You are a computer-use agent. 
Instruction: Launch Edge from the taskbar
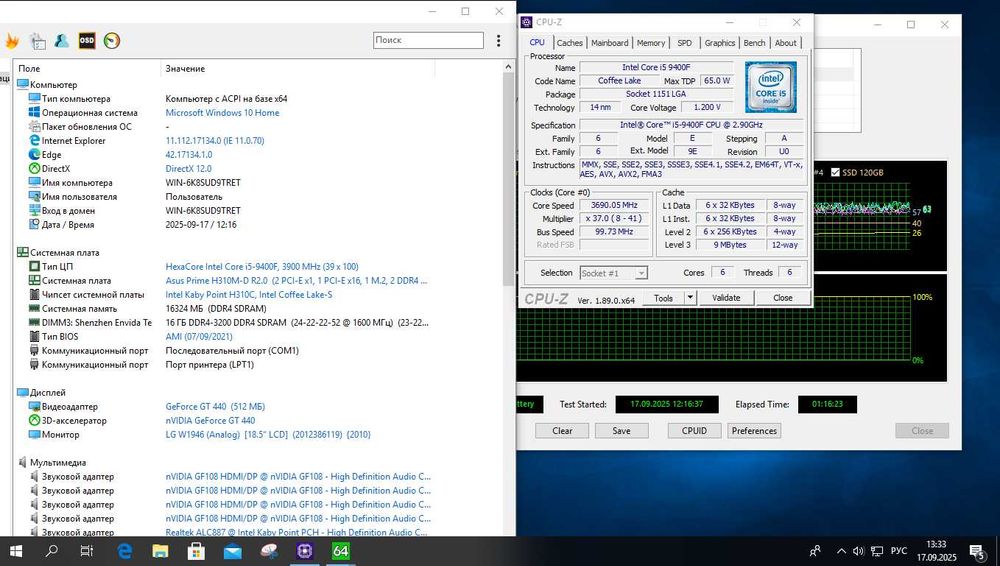[125, 551]
